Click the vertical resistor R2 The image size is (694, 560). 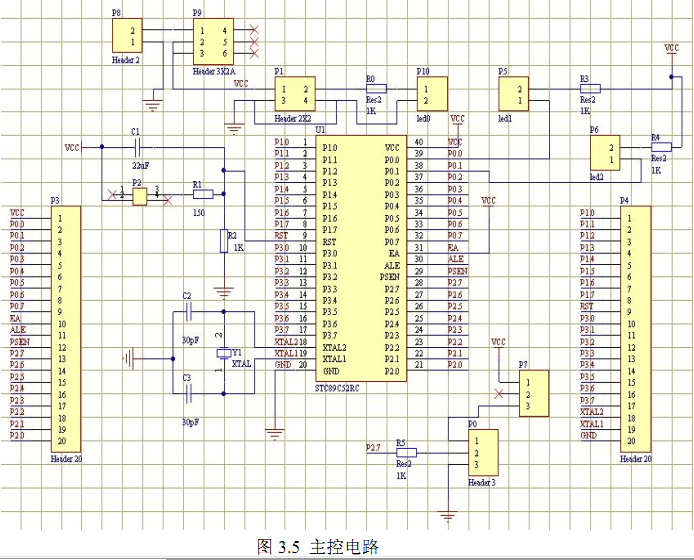pyautogui.click(x=224, y=241)
